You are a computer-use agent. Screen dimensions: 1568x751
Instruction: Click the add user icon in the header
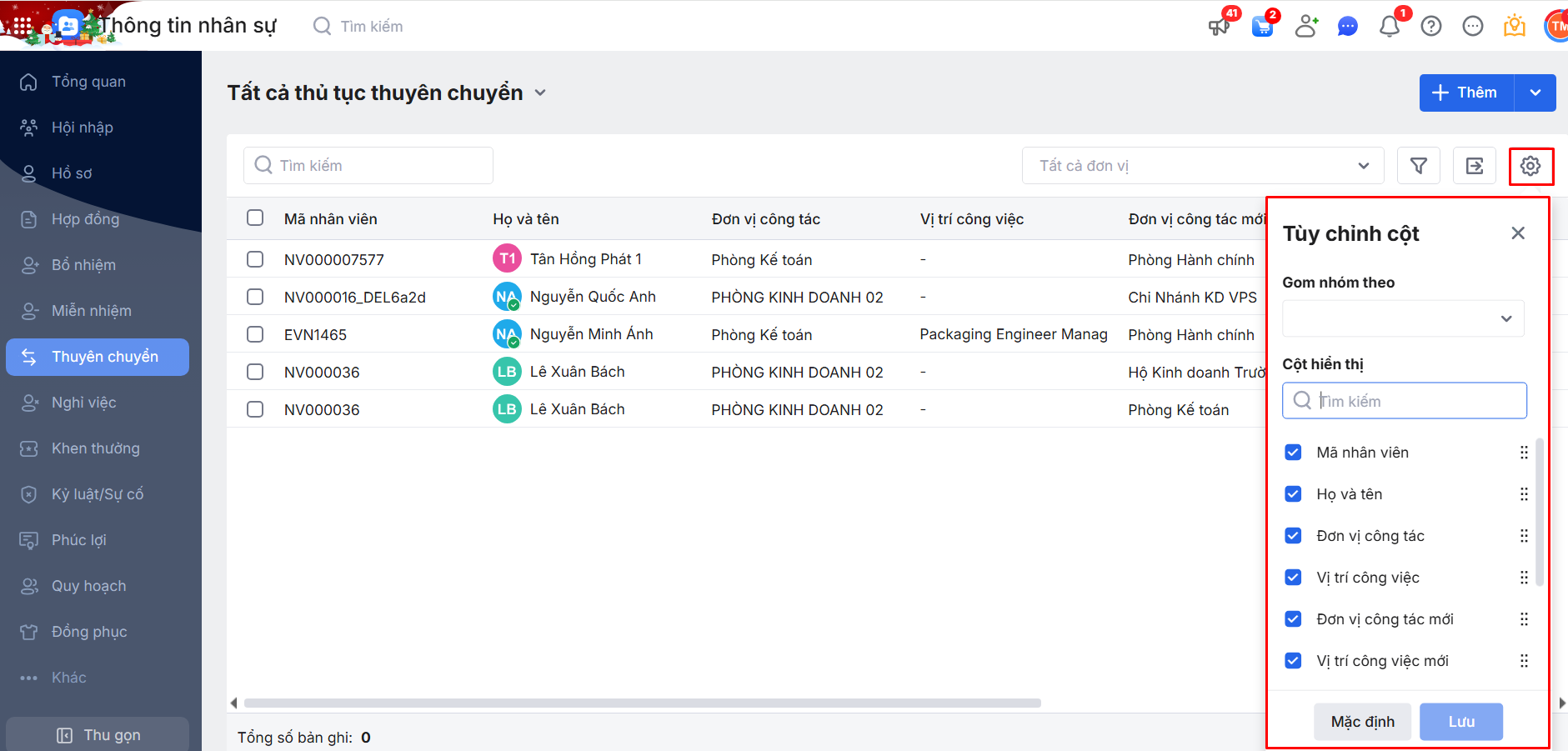(x=1305, y=27)
